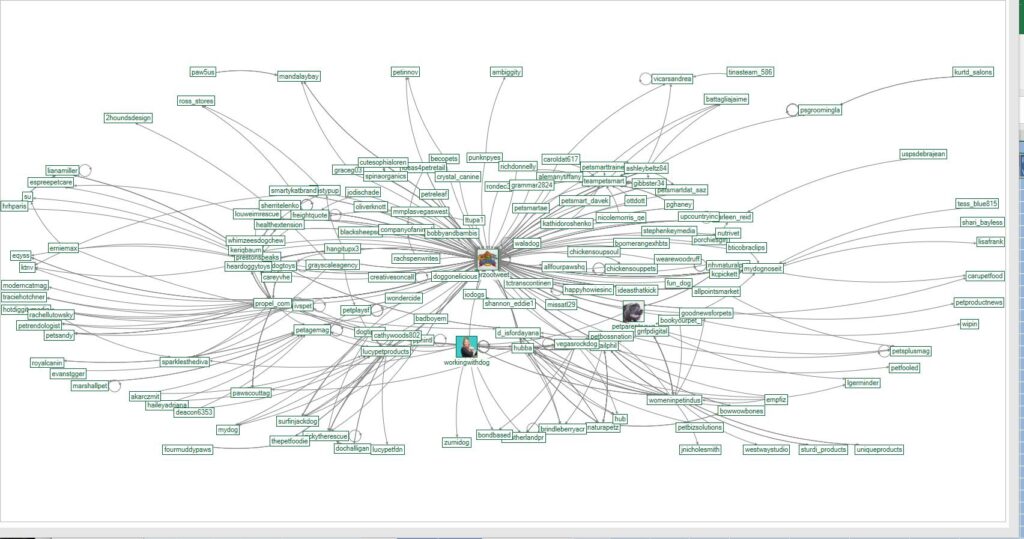Select the 'lucypetfdn' node
The height and width of the screenshot is (539, 1024).
point(388,449)
